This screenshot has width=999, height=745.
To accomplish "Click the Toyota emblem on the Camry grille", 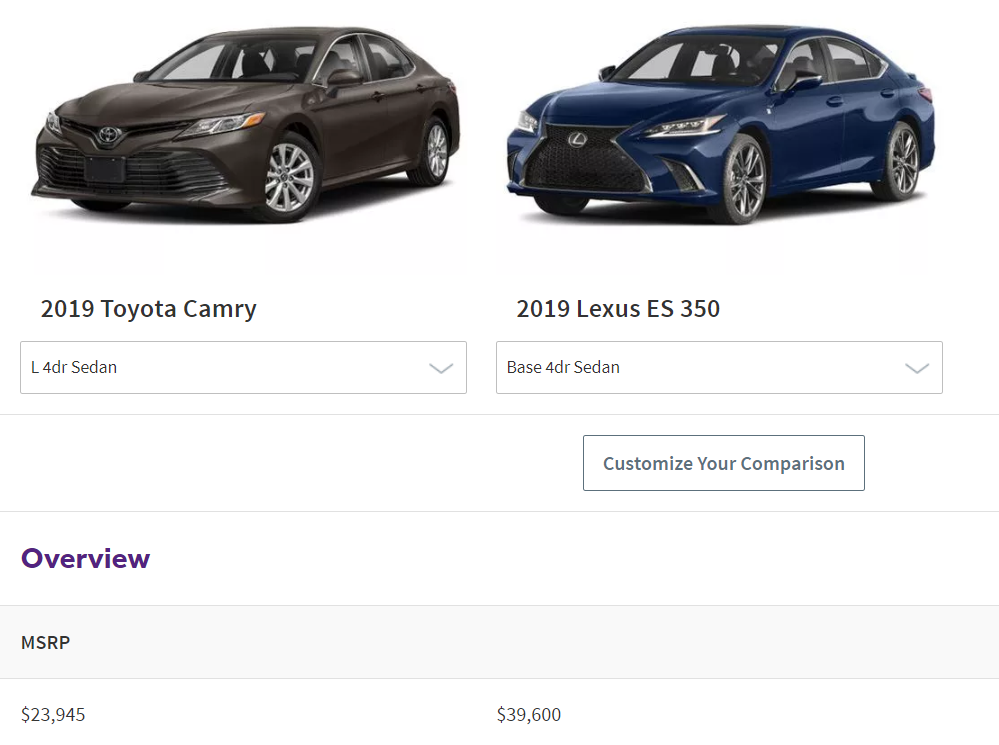I will [109, 134].
